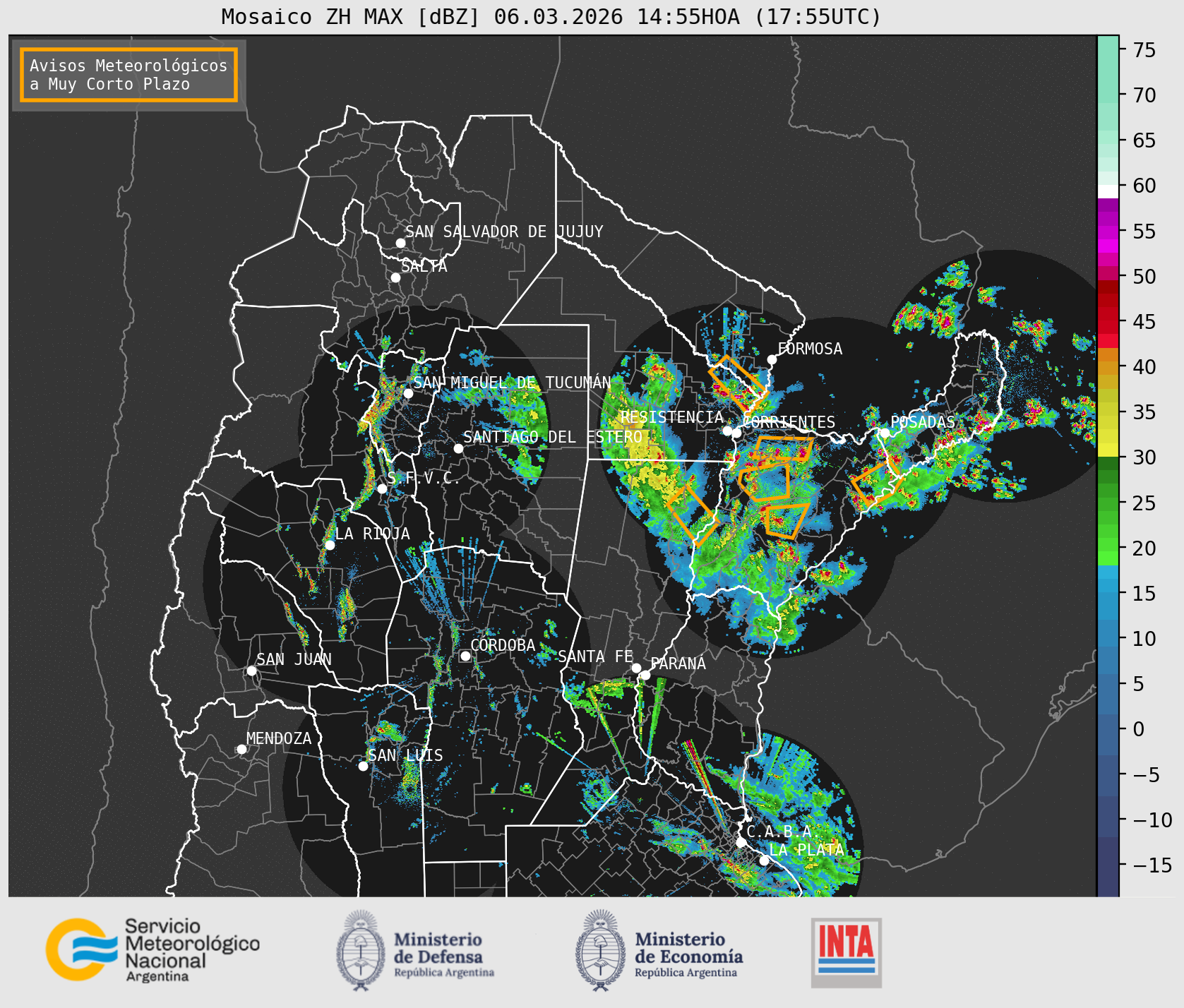This screenshot has height=1008, width=1184.
Task: Click the FORMOSA label
Action: 810,349
